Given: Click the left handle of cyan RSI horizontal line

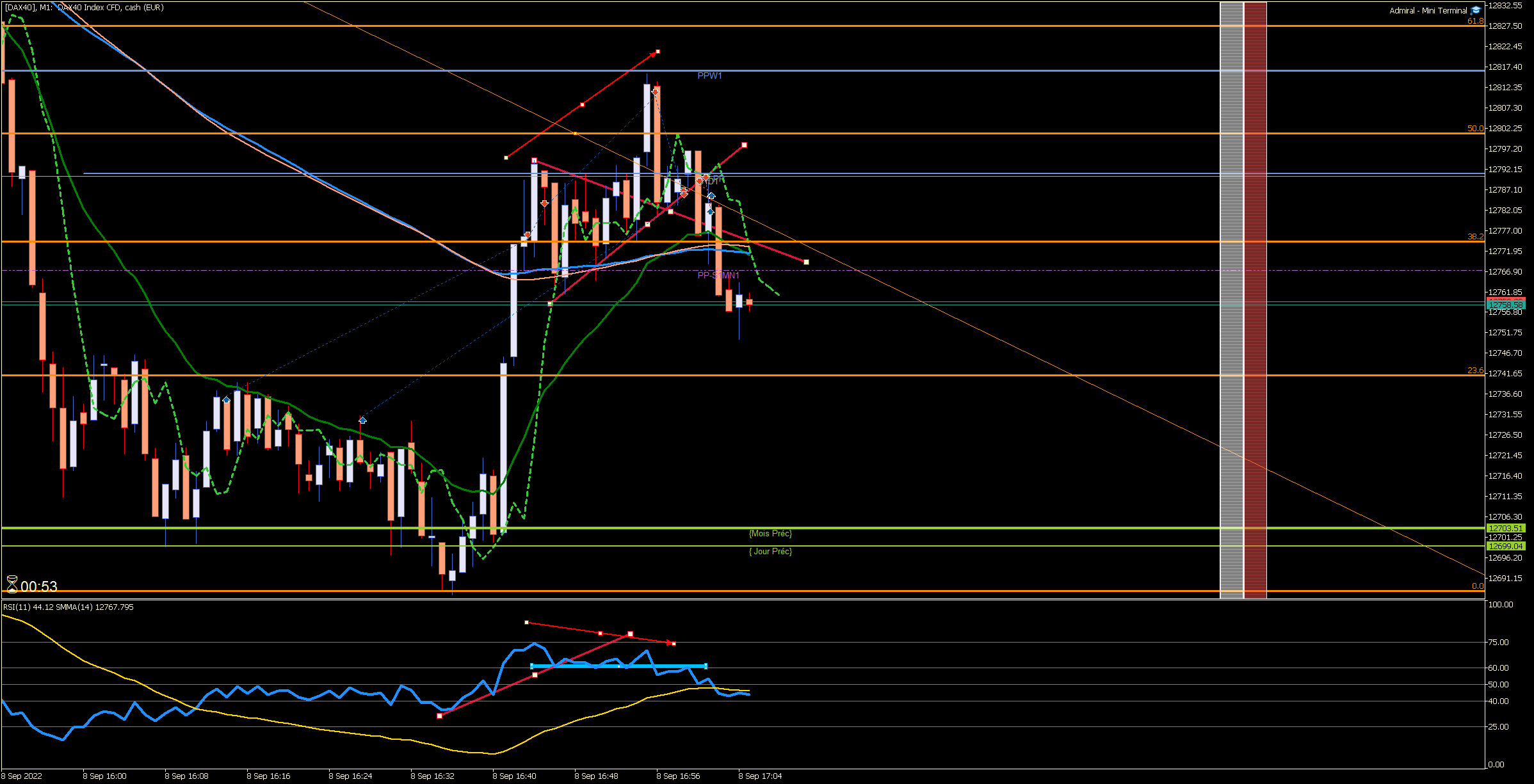Looking at the screenshot, I should [532, 666].
